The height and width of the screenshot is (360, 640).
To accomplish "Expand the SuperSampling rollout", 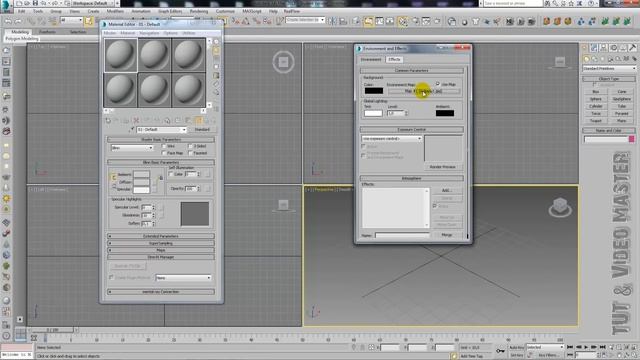I will point(161,243).
